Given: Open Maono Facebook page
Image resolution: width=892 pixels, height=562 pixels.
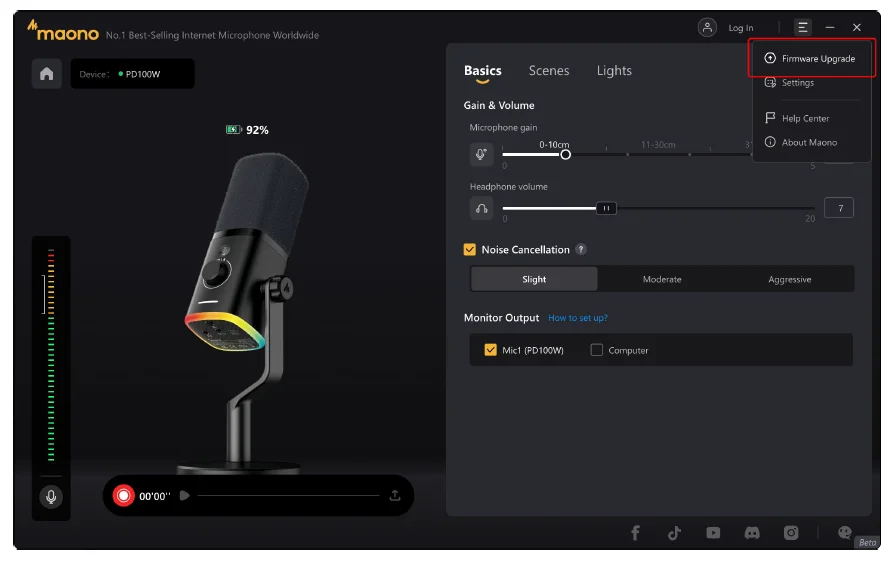Looking at the screenshot, I should click(635, 532).
